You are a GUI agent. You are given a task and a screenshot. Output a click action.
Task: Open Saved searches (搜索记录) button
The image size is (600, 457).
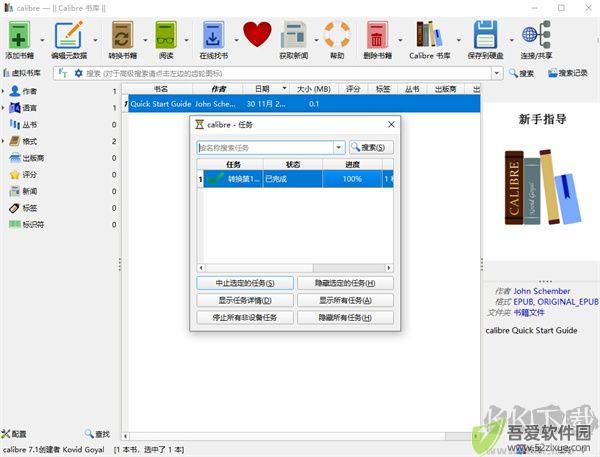(x=568, y=73)
